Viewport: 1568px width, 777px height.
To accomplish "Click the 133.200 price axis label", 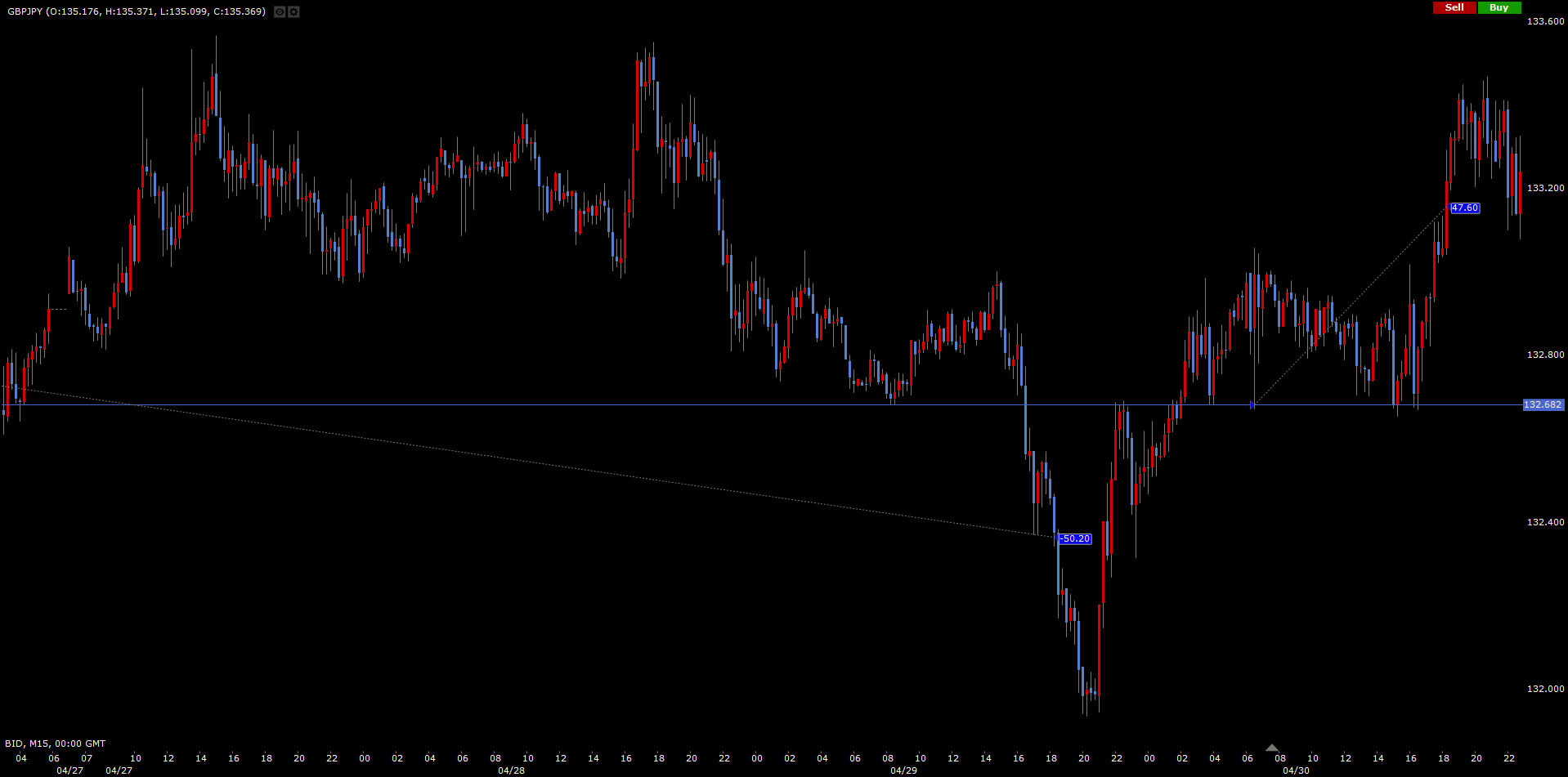I will coord(1545,188).
